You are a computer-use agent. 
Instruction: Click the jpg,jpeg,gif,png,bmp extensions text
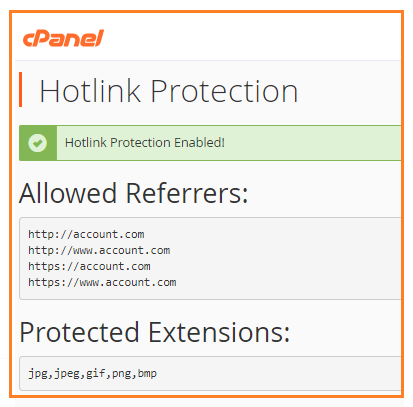(x=92, y=373)
